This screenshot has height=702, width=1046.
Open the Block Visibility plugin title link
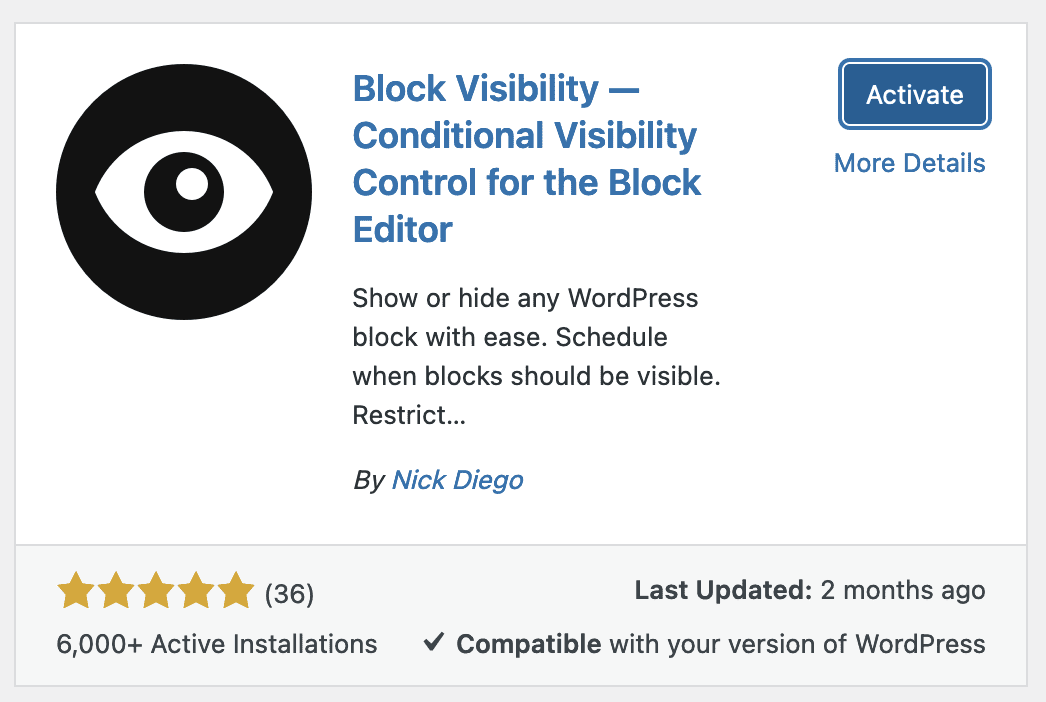(527, 159)
